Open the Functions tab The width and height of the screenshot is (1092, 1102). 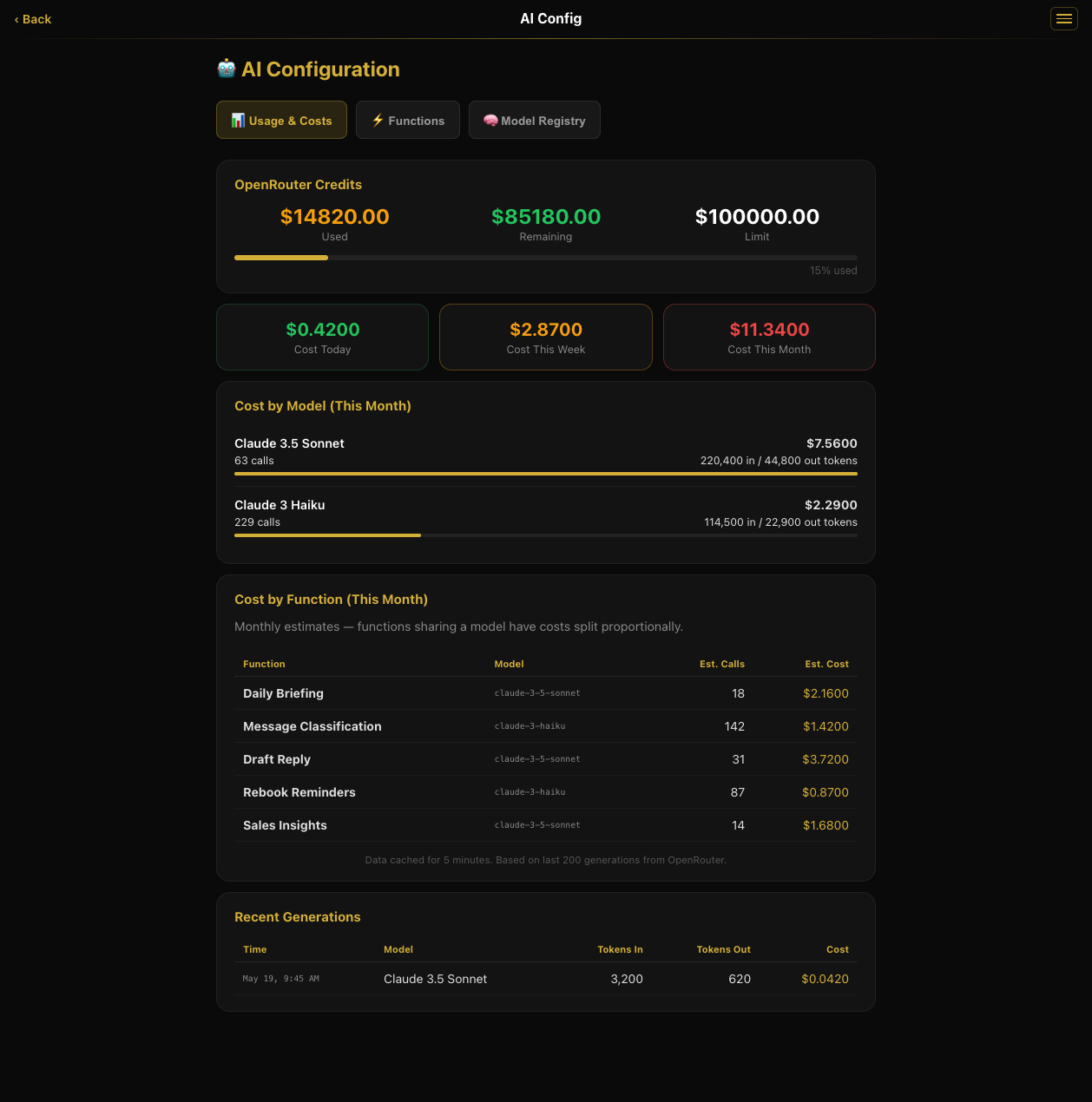[408, 120]
